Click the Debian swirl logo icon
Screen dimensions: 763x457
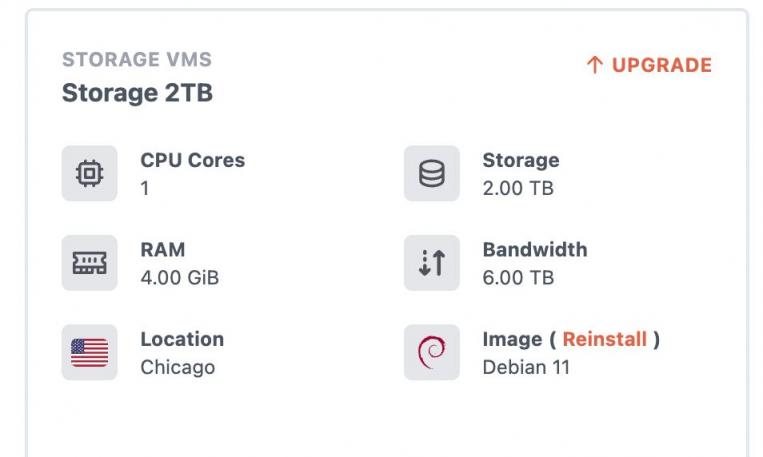coord(431,352)
